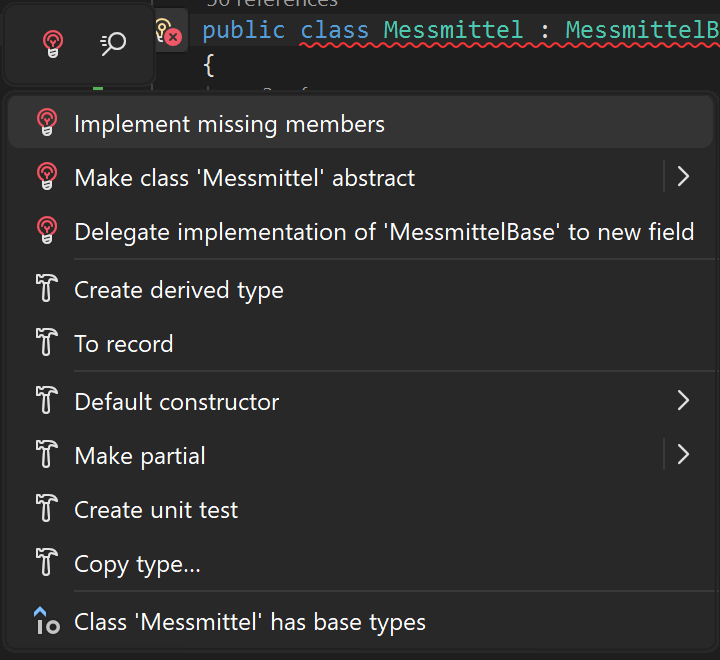Click hammer icon beside Create unit test

(46, 508)
